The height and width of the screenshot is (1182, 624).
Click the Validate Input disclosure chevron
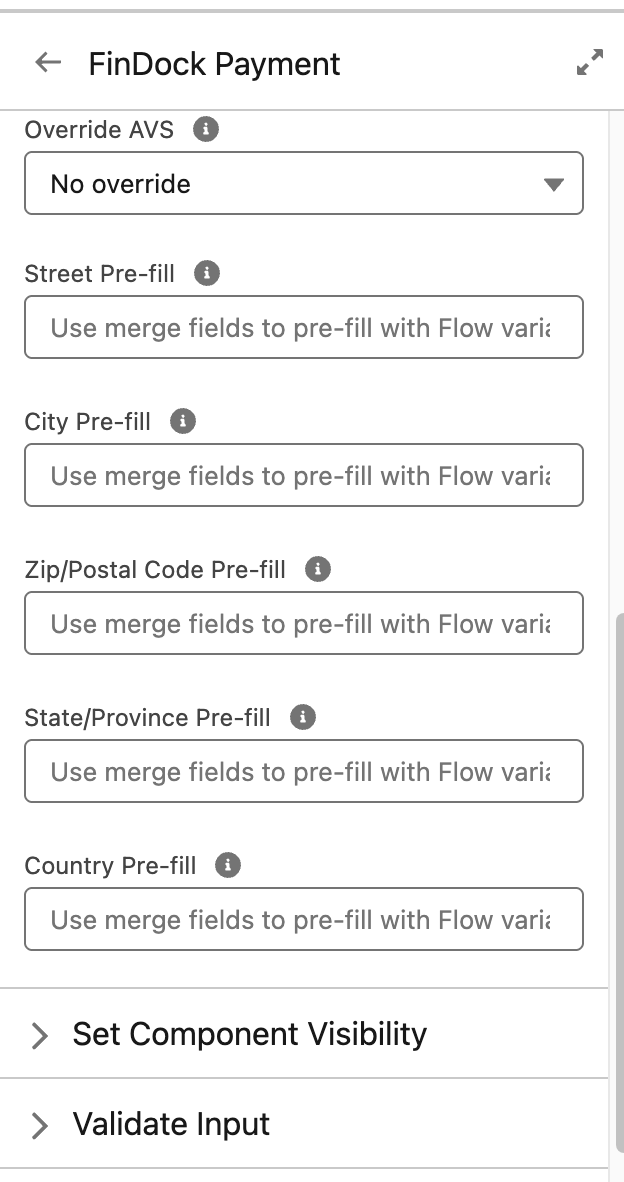[38, 1125]
